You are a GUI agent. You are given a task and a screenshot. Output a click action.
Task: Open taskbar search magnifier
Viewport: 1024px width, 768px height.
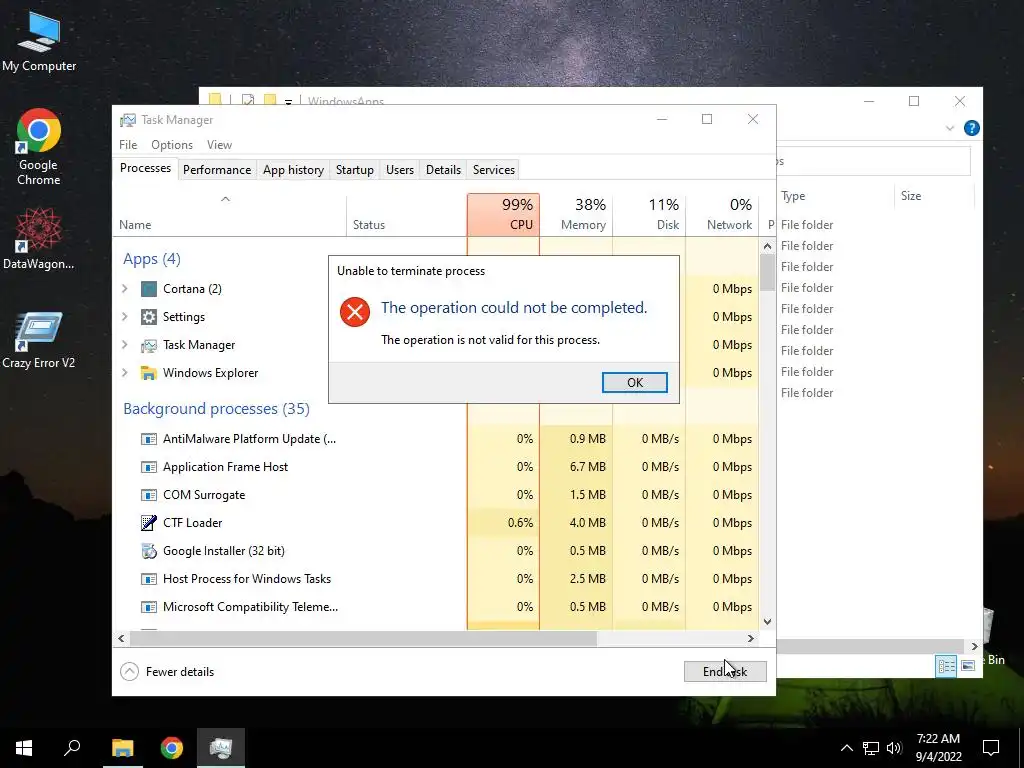pos(72,748)
